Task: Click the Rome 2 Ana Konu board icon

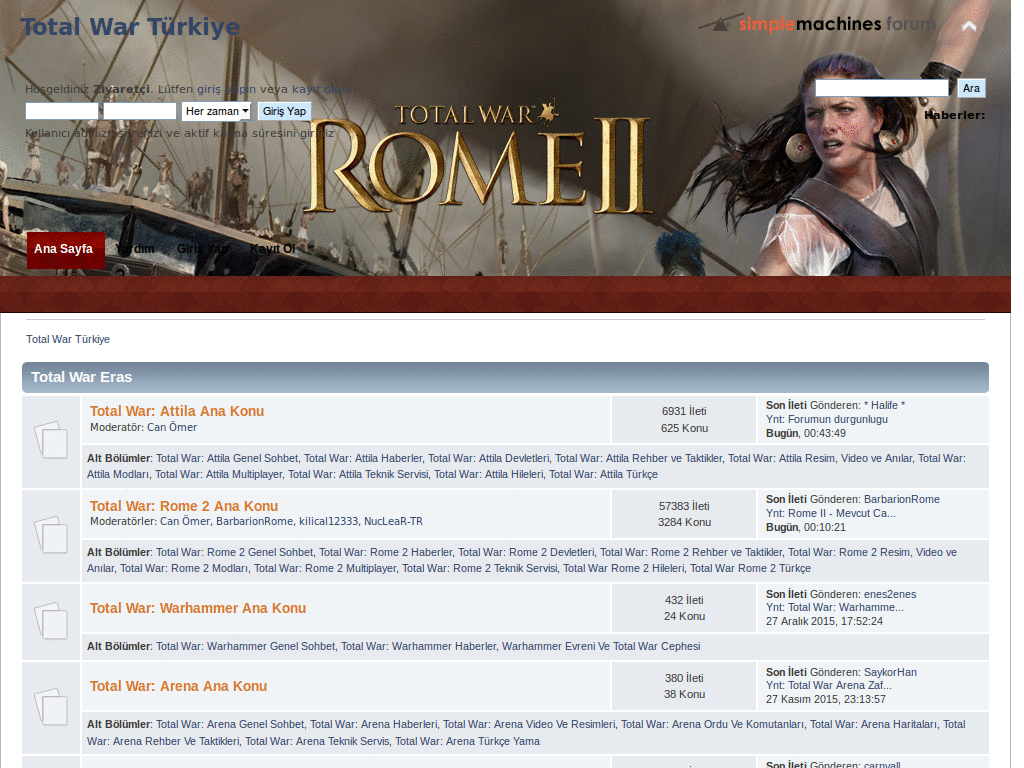Action: pyautogui.click(x=51, y=534)
